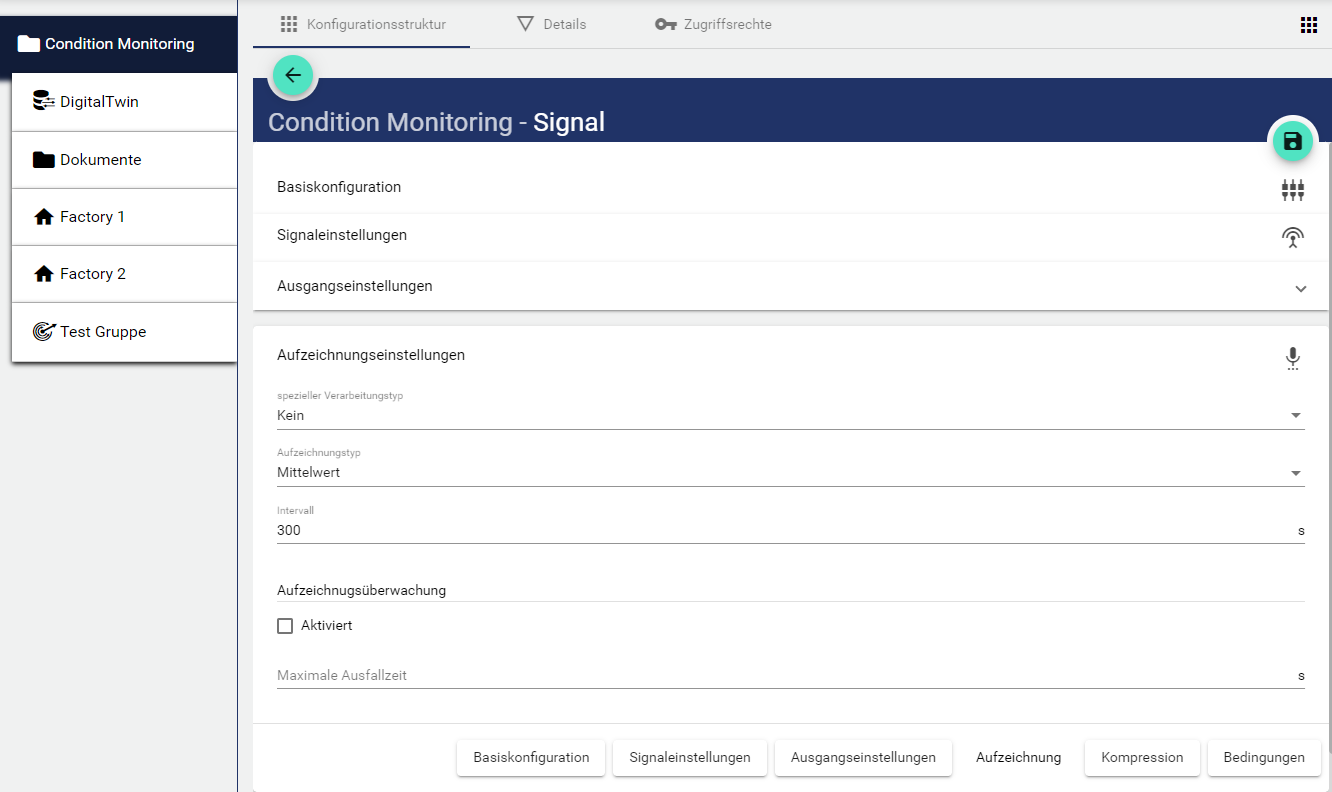Open the Aufzeichnungstyp Mittelwert dropdown

point(790,473)
